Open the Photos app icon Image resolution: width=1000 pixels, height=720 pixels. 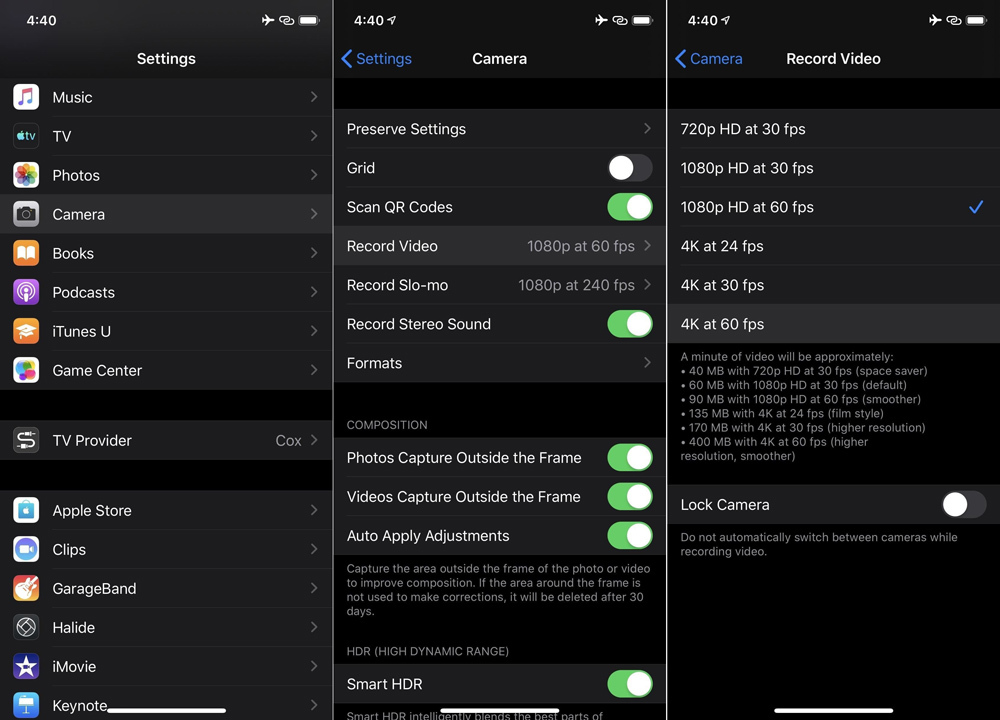click(26, 175)
